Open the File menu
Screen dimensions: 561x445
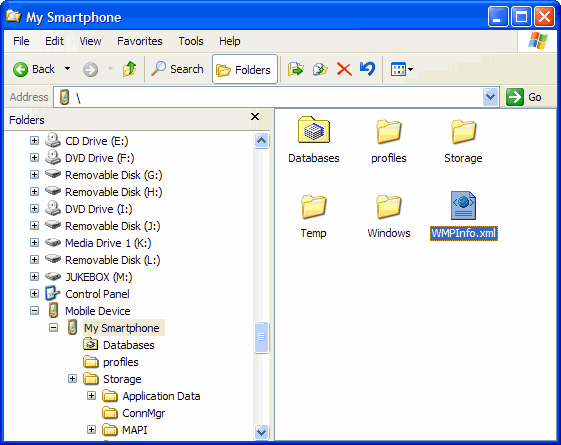21,41
